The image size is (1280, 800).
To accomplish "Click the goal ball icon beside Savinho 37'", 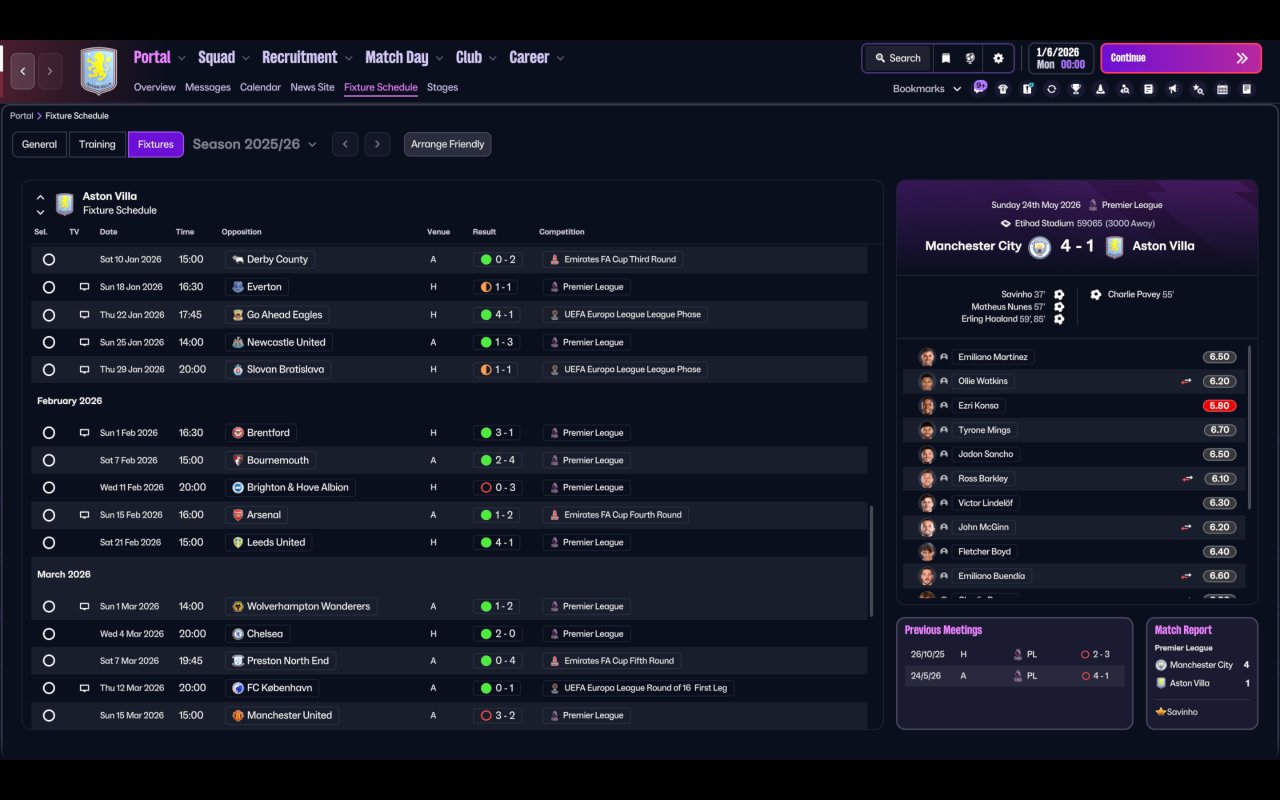I will coord(1059,295).
